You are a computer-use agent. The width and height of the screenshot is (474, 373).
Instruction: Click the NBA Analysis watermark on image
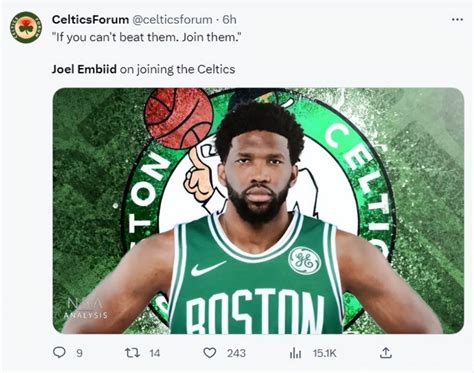(x=86, y=308)
